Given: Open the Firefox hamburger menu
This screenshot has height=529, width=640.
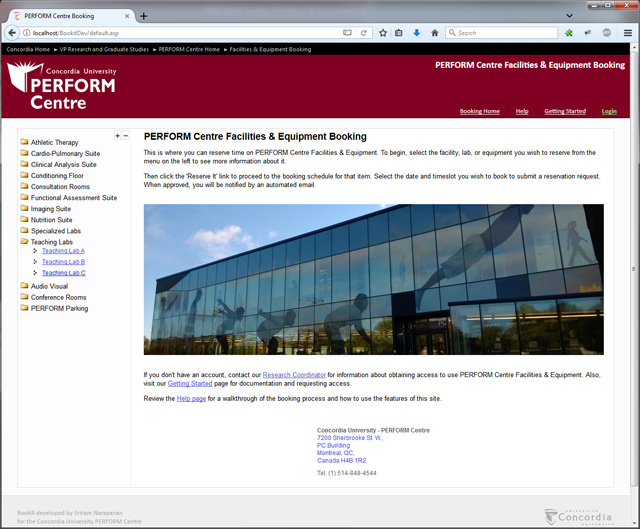Looking at the screenshot, I should pyautogui.click(x=627, y=33).
